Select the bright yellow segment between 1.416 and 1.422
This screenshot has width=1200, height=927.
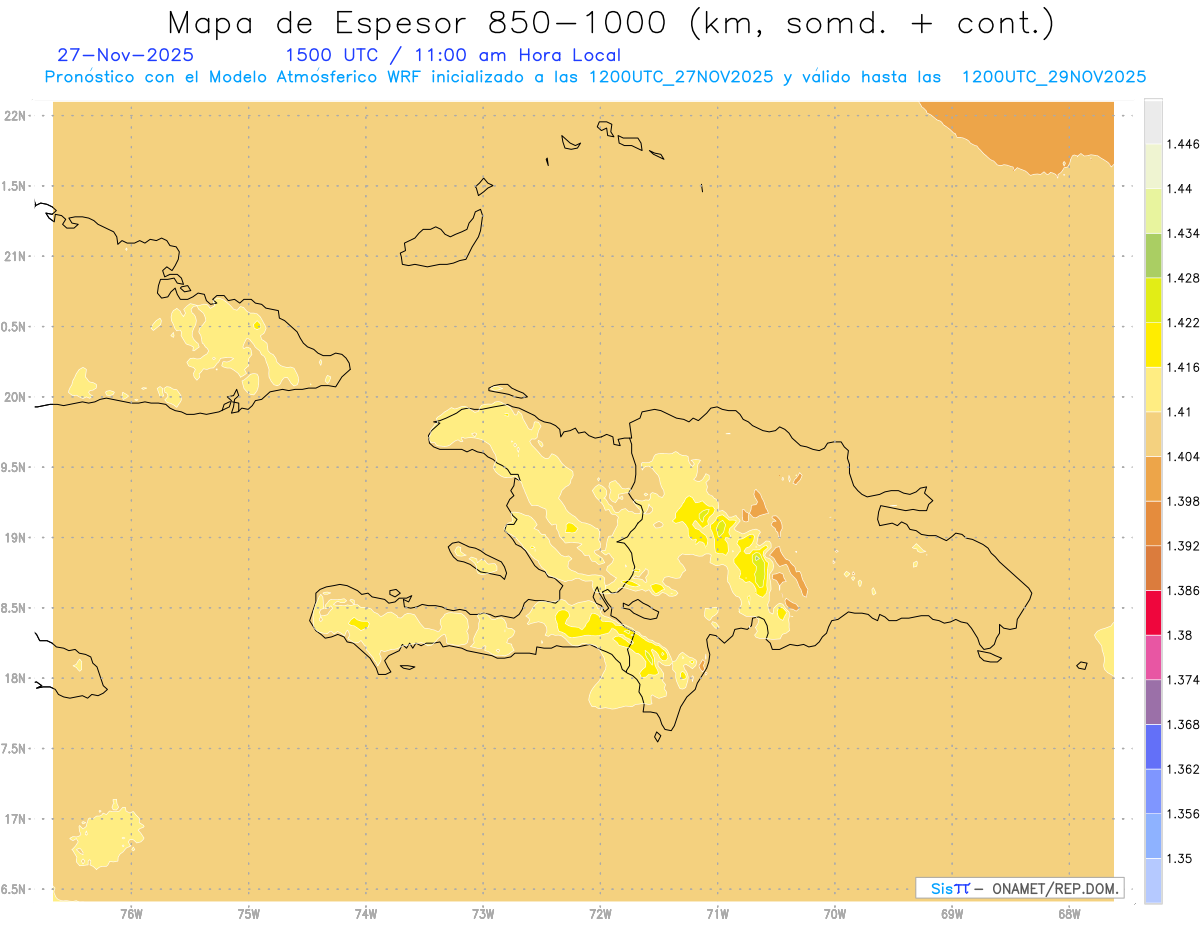coord(1153,345)
